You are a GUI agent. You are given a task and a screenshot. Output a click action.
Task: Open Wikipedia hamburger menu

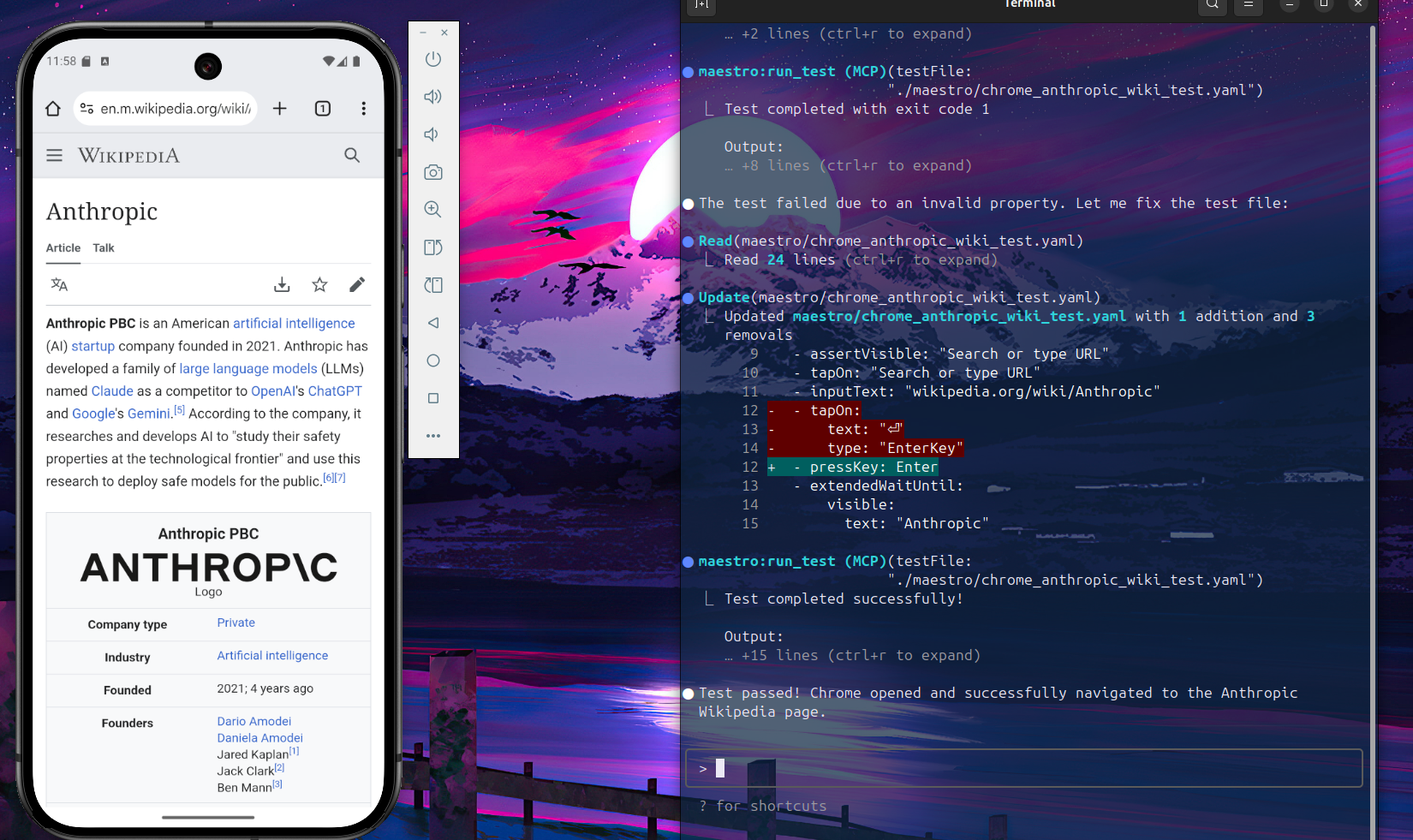click(54, 155)
